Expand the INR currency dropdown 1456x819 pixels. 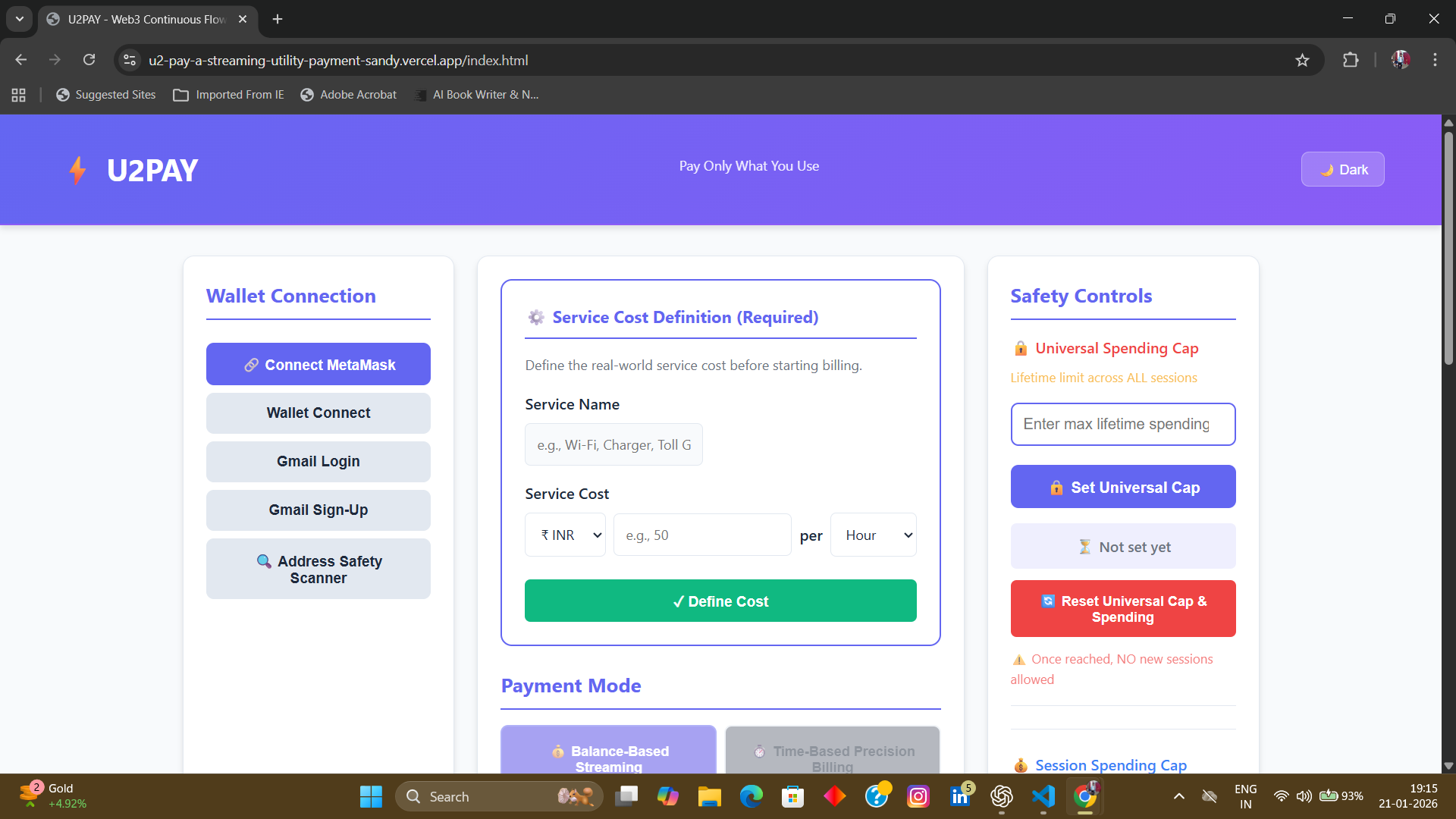click(565, 535)
